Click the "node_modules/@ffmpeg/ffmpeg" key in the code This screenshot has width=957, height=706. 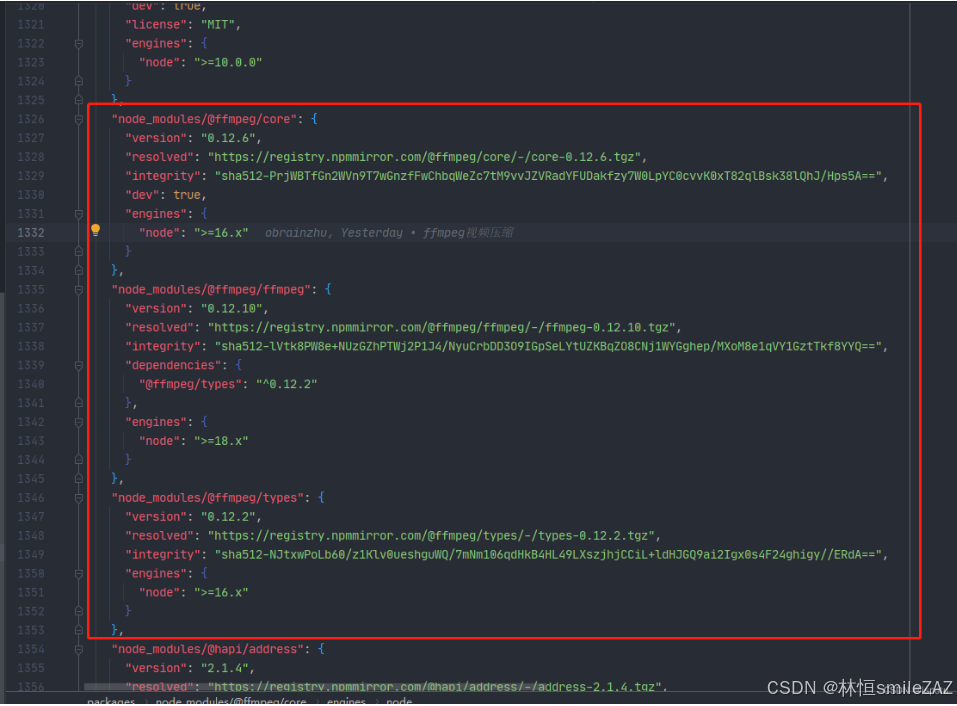coord(211,290)
